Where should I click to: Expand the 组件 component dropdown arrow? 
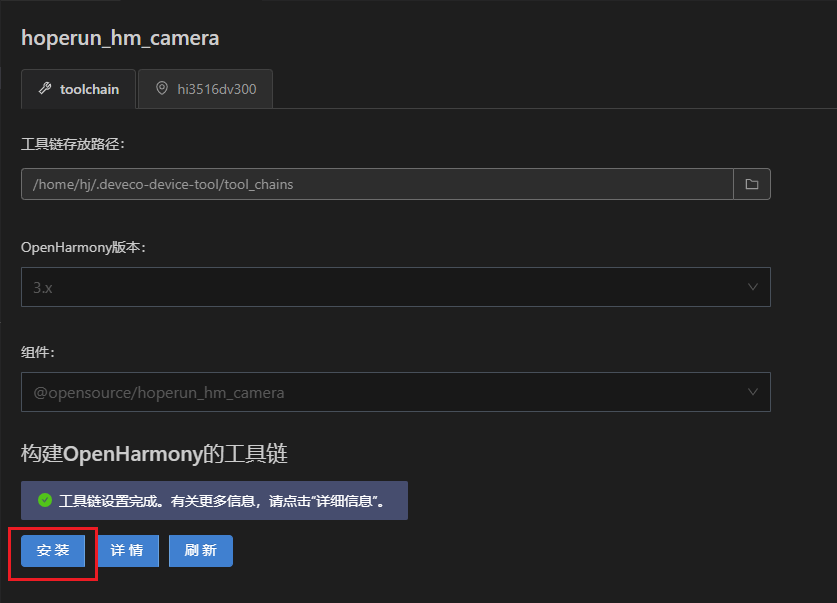coord(753,392)
